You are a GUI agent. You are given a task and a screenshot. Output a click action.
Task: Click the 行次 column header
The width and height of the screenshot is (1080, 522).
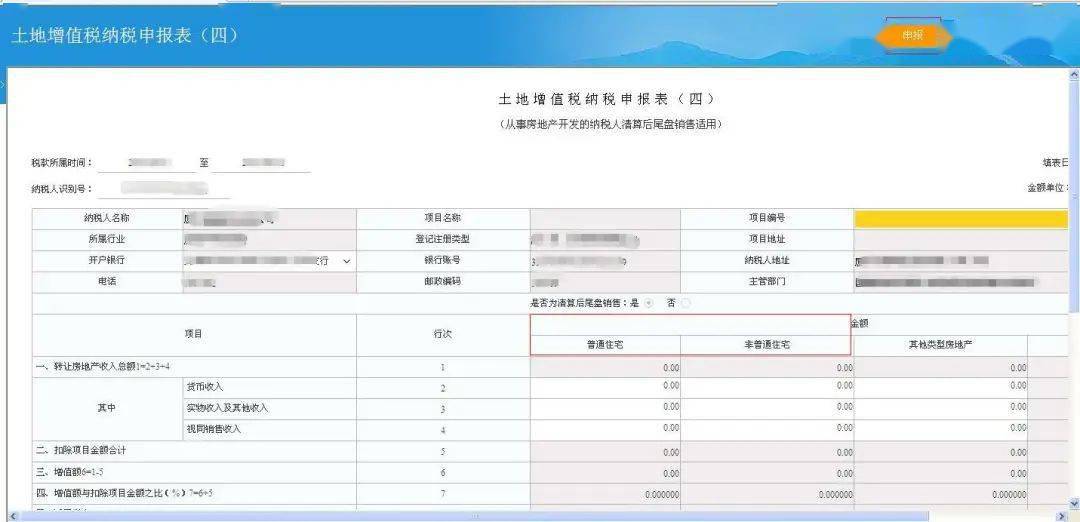tap(443, 335)
